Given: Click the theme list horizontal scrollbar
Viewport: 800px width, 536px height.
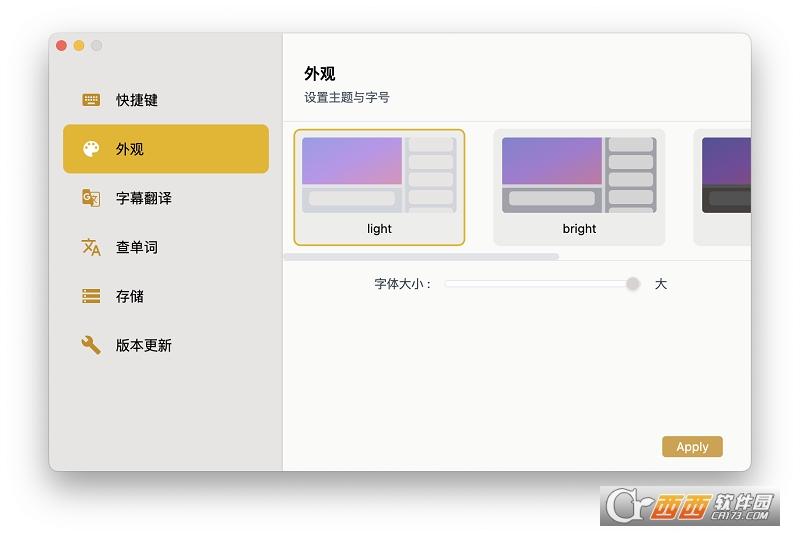Looking at the screenshot, I should click(421, 257).
